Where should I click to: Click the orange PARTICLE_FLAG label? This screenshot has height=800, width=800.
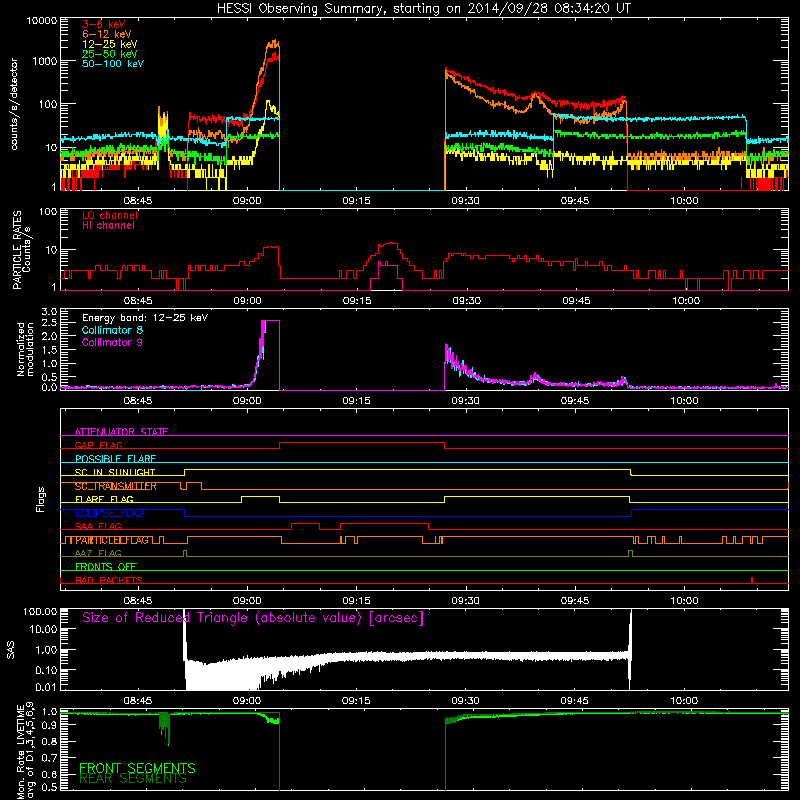(112, 540)
